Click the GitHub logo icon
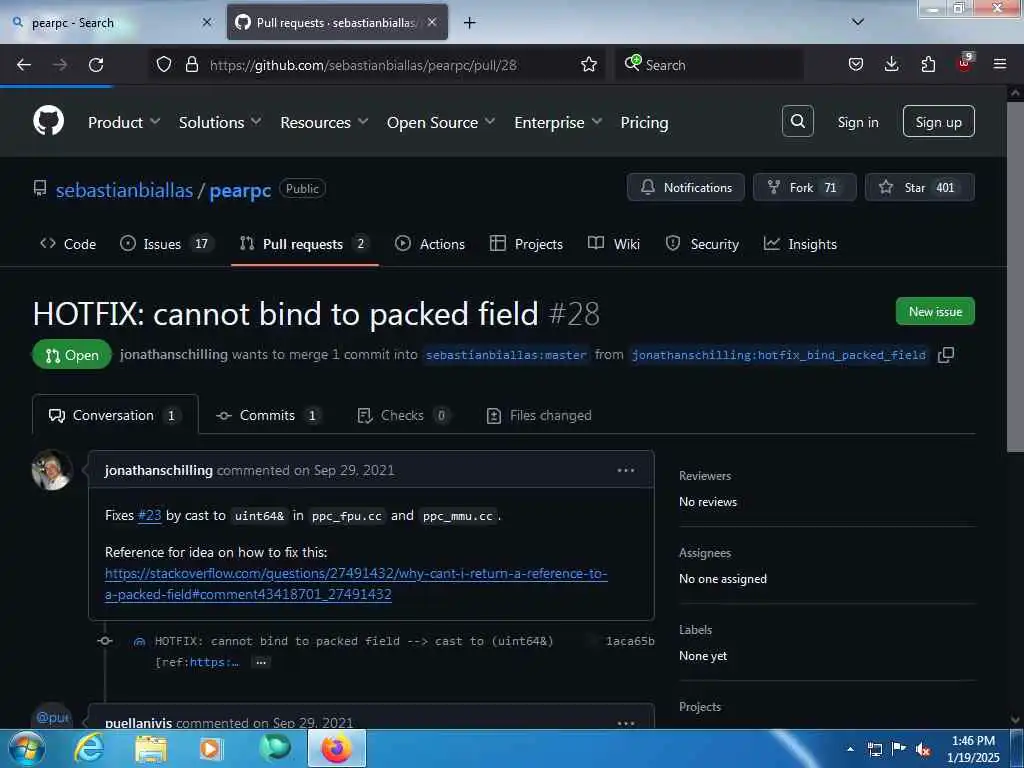The image size is (1024, 768). click(x=48, y=121)
